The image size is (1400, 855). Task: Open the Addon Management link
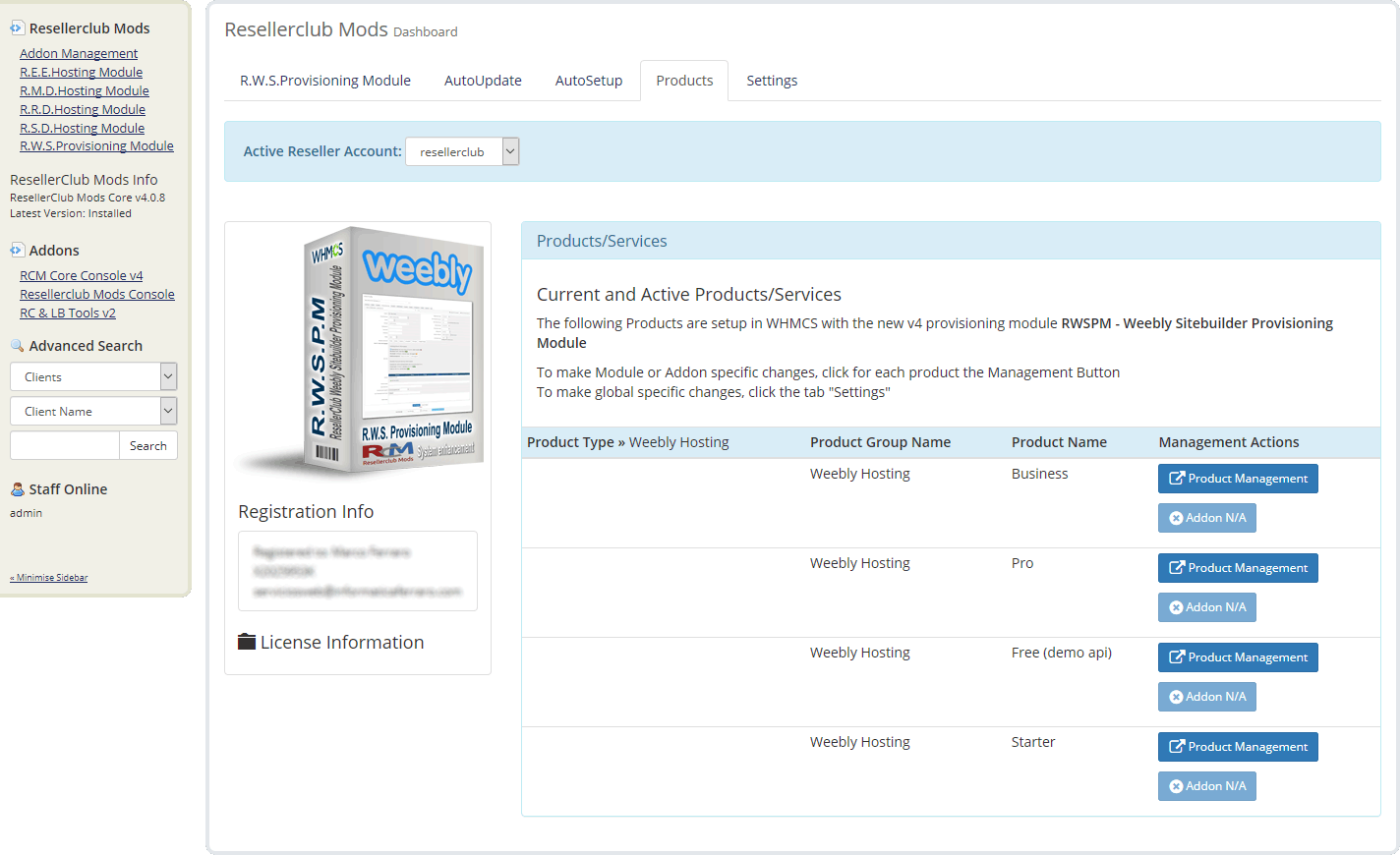point(79,53)
